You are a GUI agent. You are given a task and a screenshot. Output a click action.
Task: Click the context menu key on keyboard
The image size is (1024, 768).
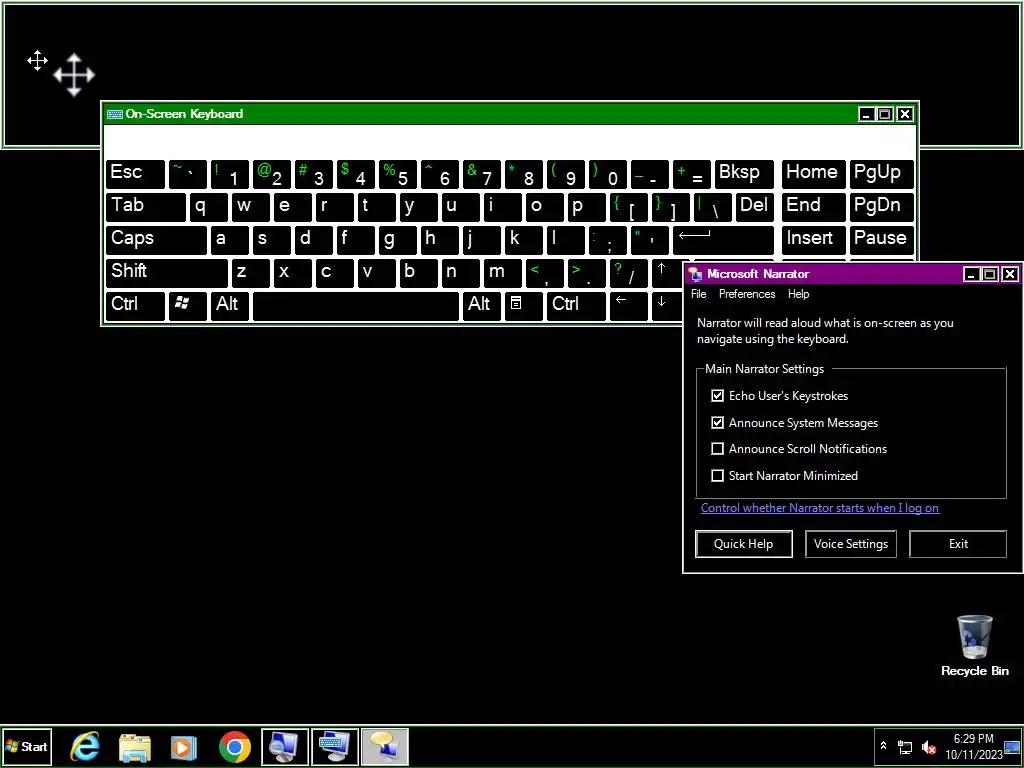[x=524, y=305]
